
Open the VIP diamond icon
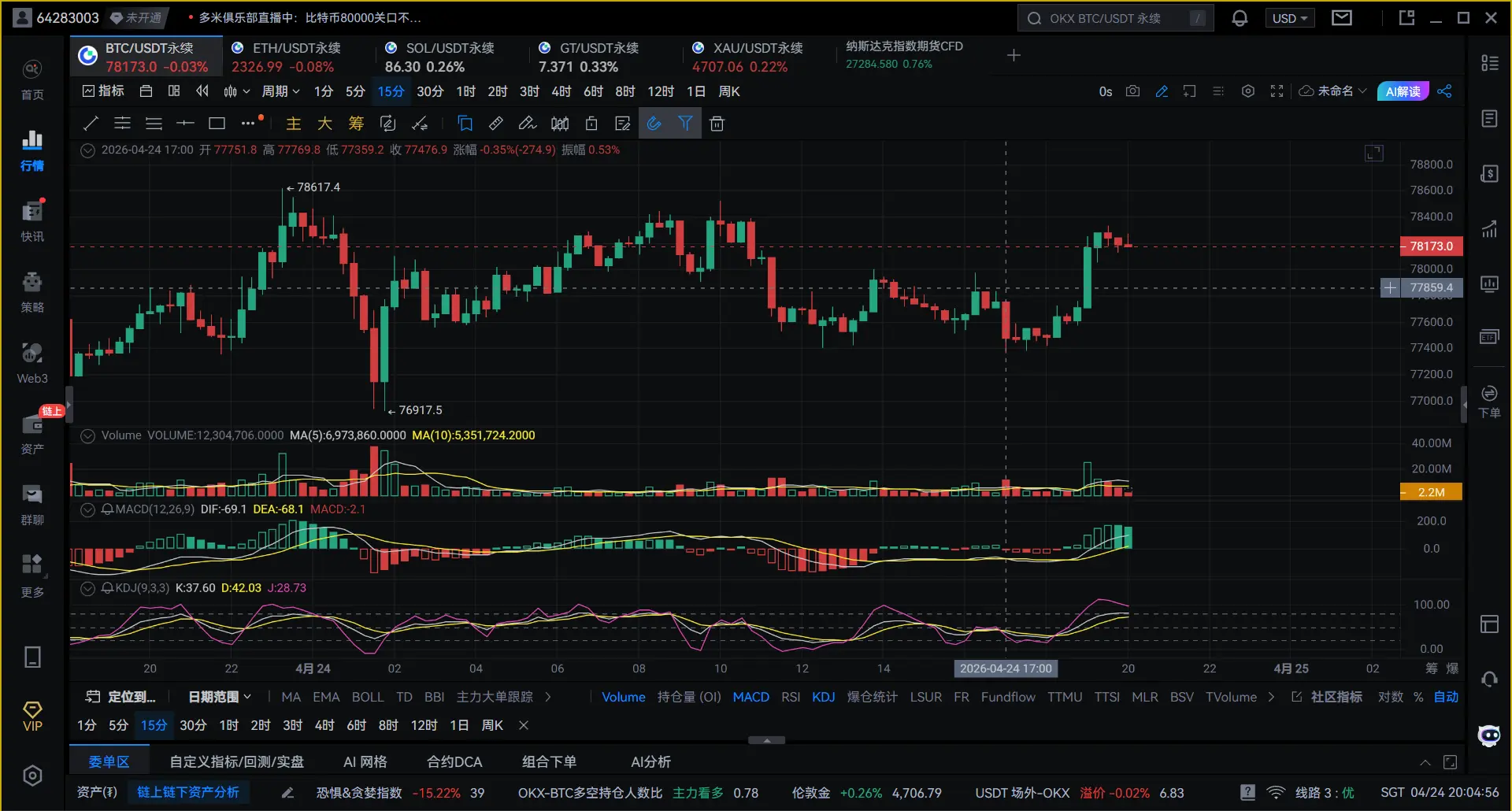[32, 717]
